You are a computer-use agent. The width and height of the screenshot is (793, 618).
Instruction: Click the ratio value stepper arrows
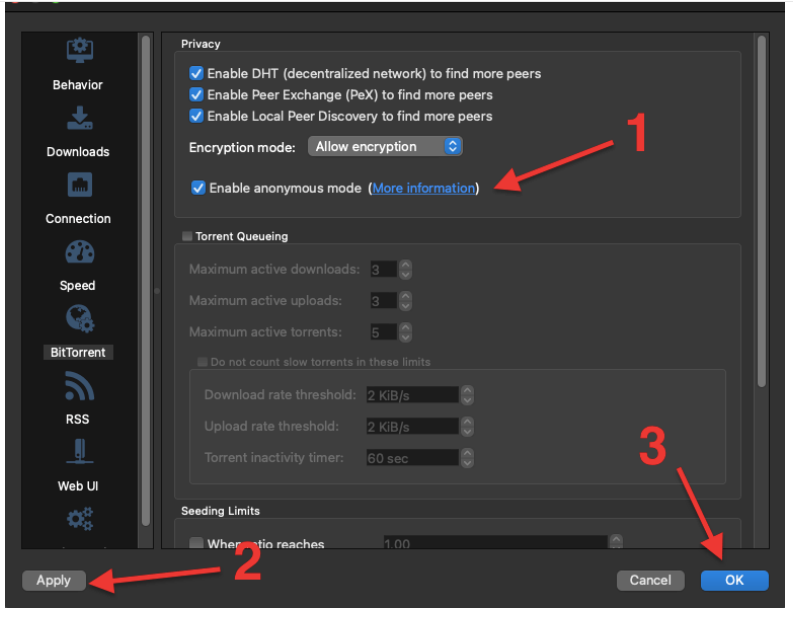coord(616,542)
